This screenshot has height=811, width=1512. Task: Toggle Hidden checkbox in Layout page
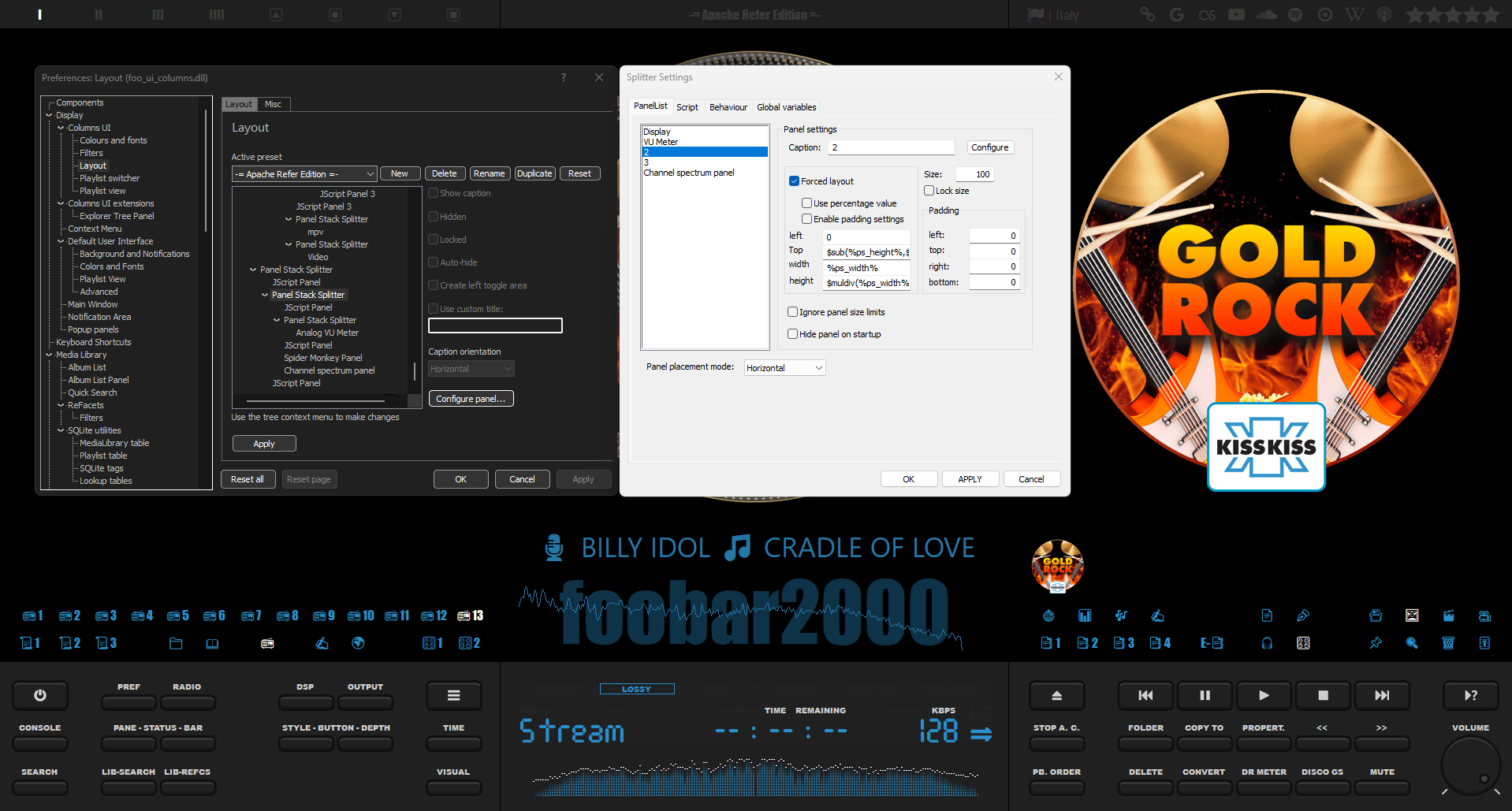coord(433,217)
